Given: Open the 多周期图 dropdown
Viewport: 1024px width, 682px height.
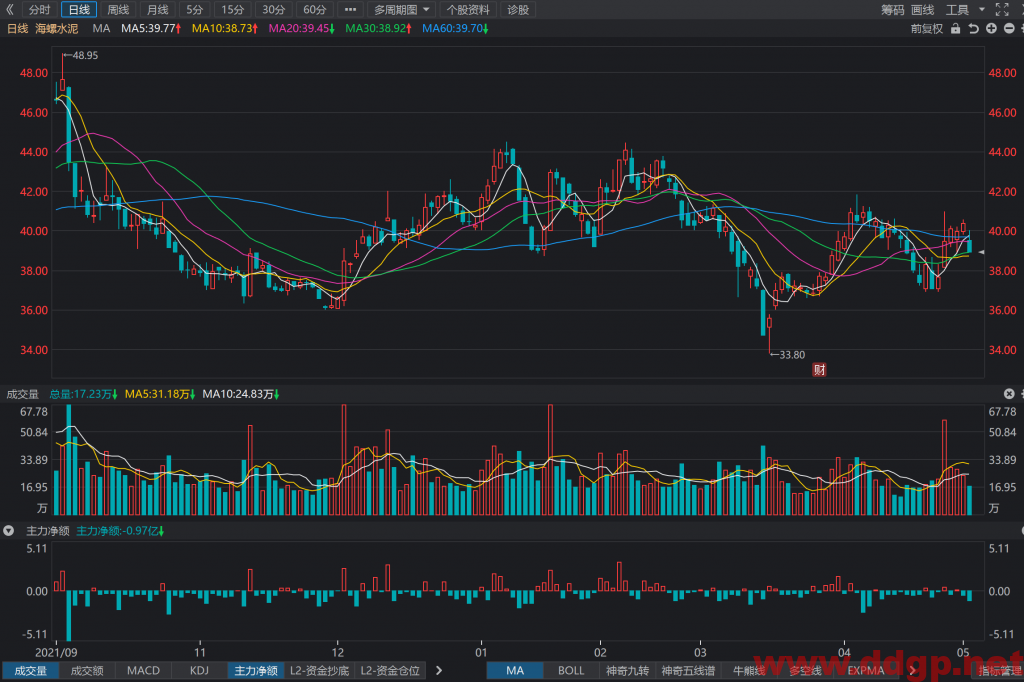Looking at the screenshot, I should click(x=401, y=10).
